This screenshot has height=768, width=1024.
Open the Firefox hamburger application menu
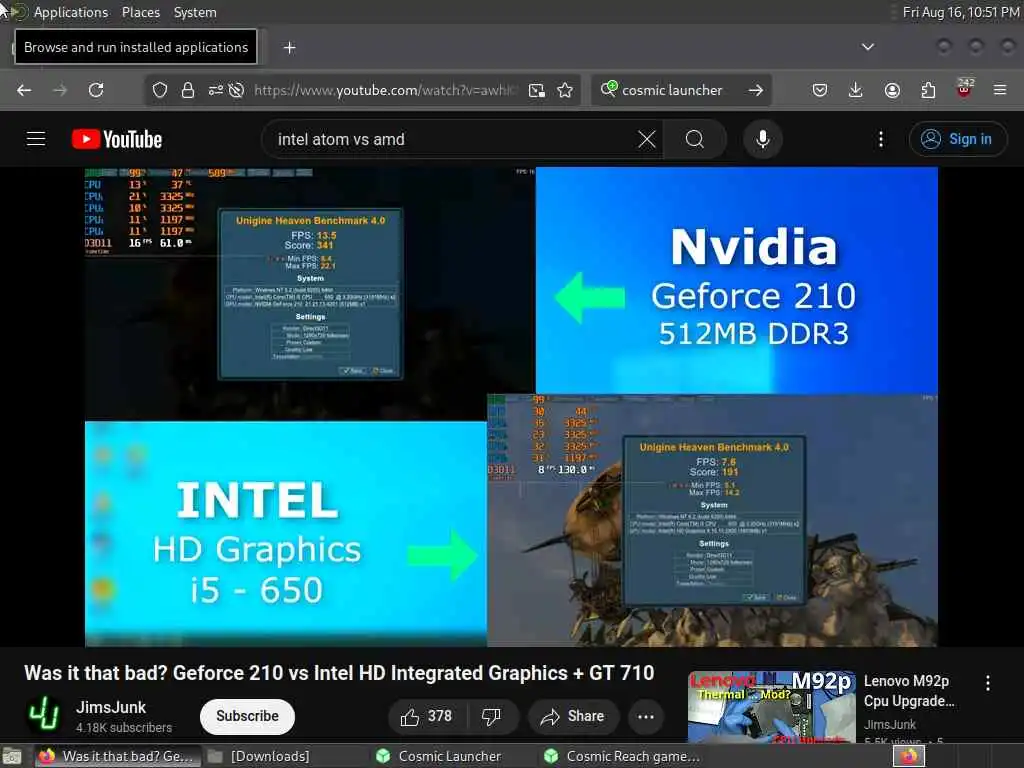1000,90
